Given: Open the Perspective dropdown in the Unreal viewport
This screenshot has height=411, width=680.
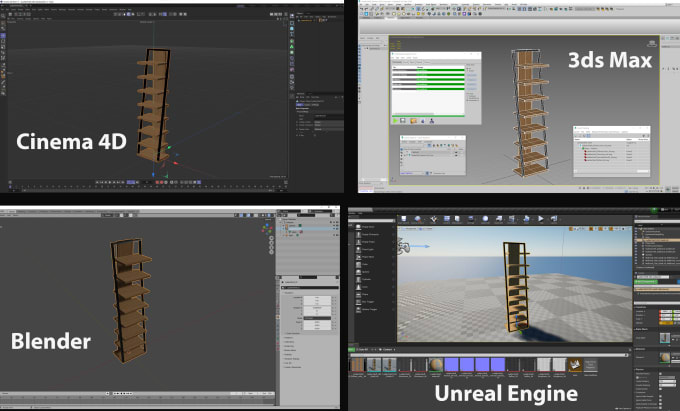Looking at the screenshot, I should click(411, 229).
